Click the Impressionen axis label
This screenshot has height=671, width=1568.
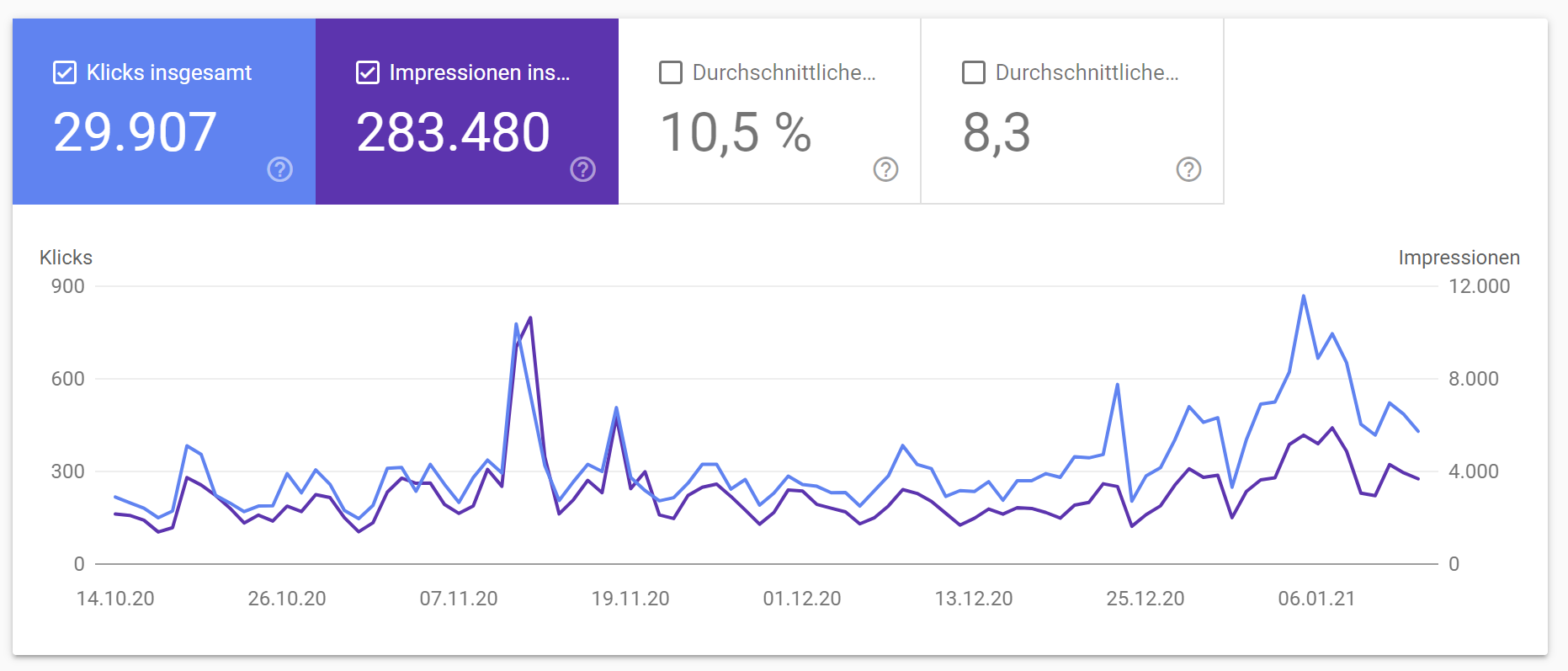coord(1459,258)
